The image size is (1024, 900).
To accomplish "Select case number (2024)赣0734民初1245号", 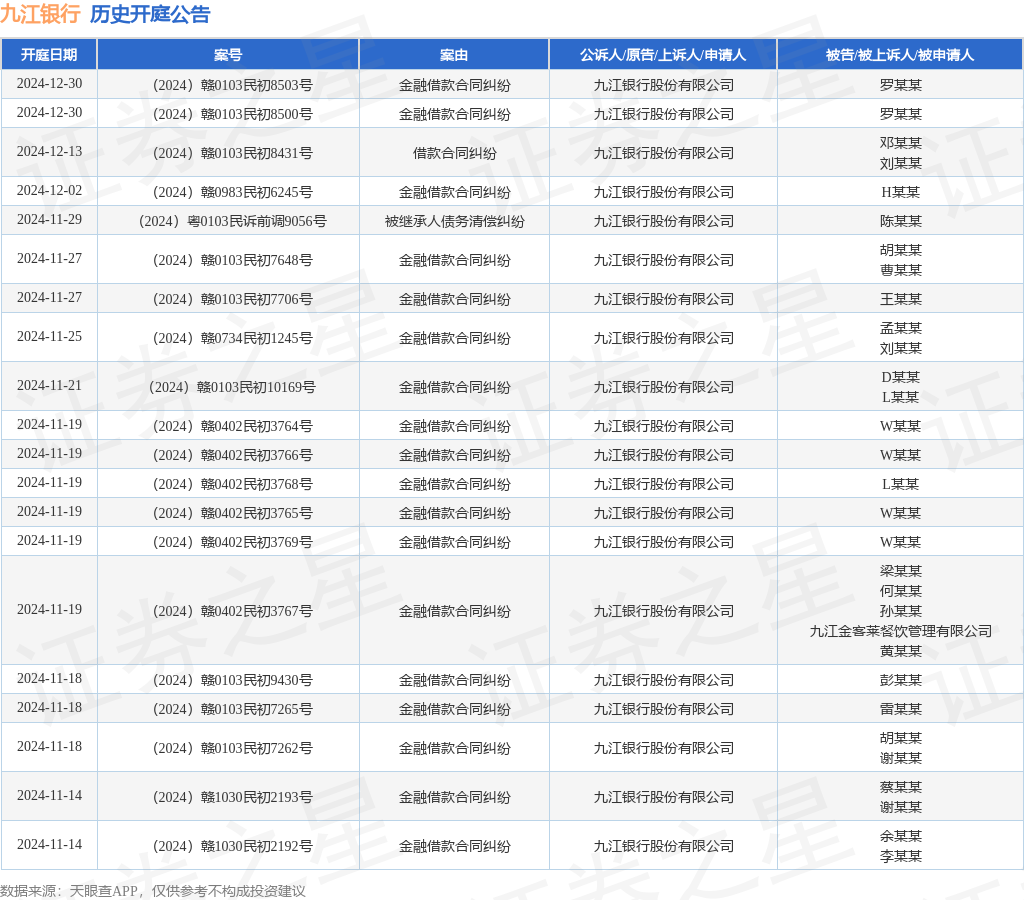I will [x=232, y=338].
